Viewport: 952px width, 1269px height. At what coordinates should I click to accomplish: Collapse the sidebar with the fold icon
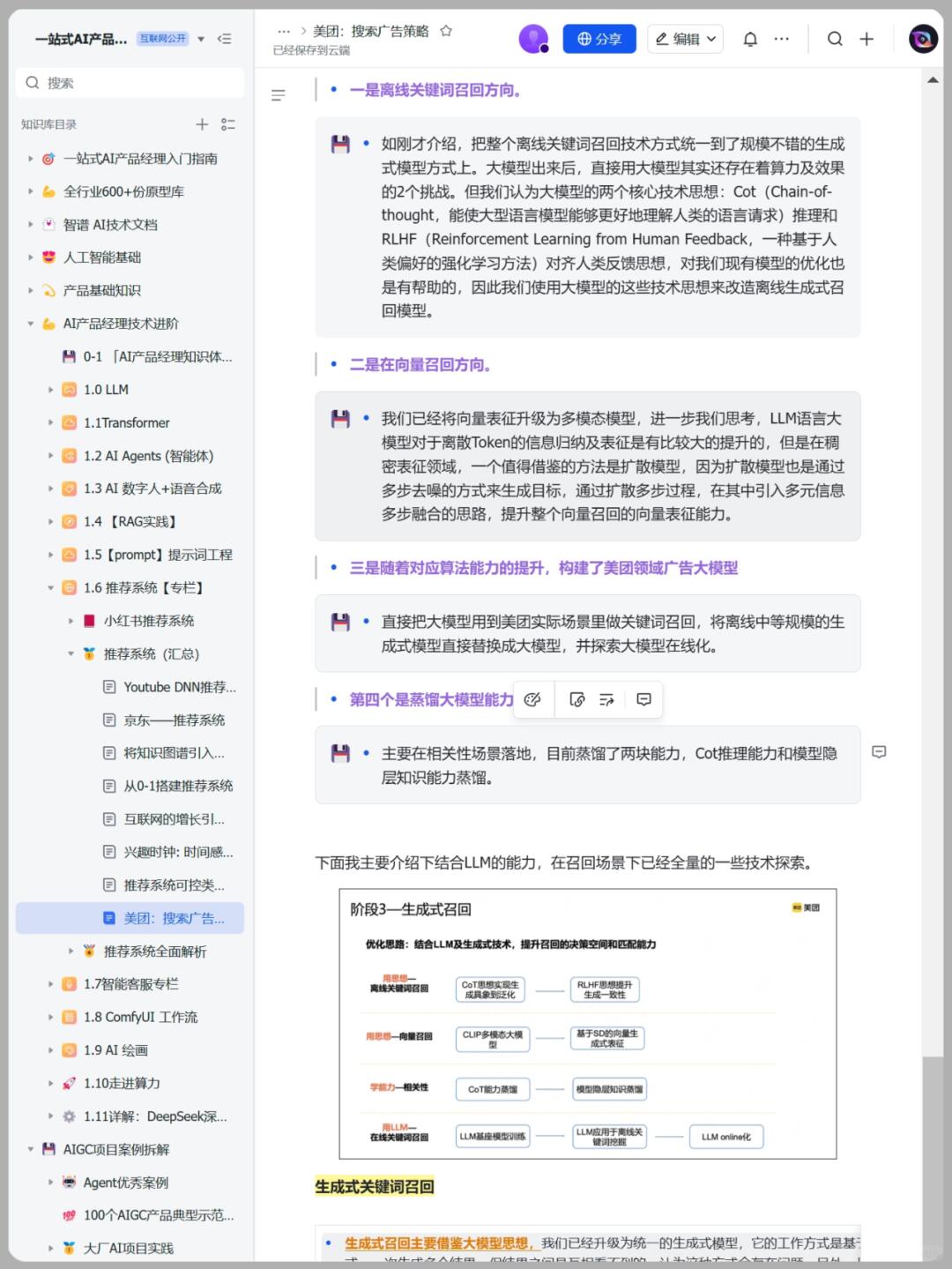tap(224, 39)
